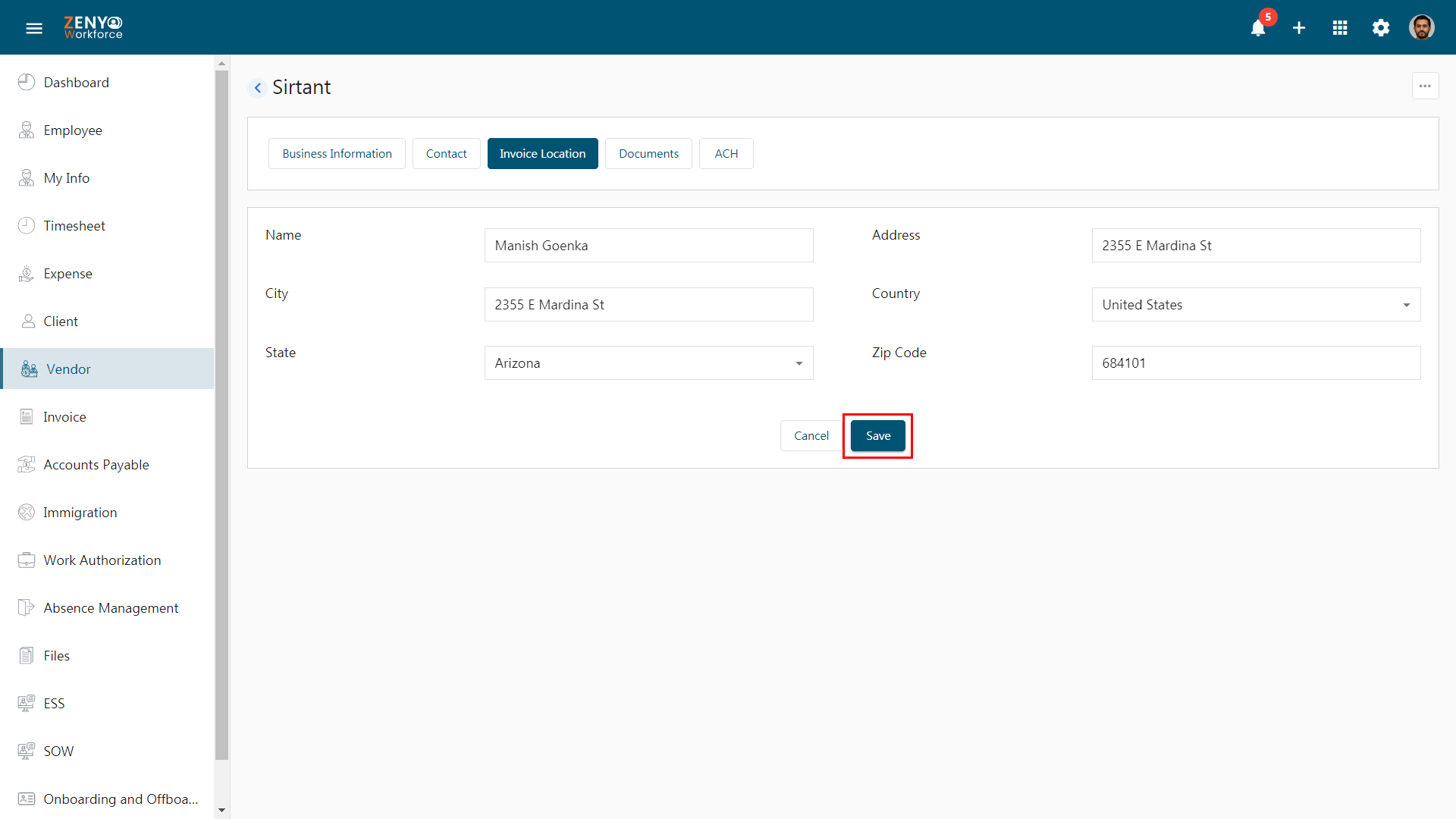Click the Employee sidebar icon

(26, 129)
